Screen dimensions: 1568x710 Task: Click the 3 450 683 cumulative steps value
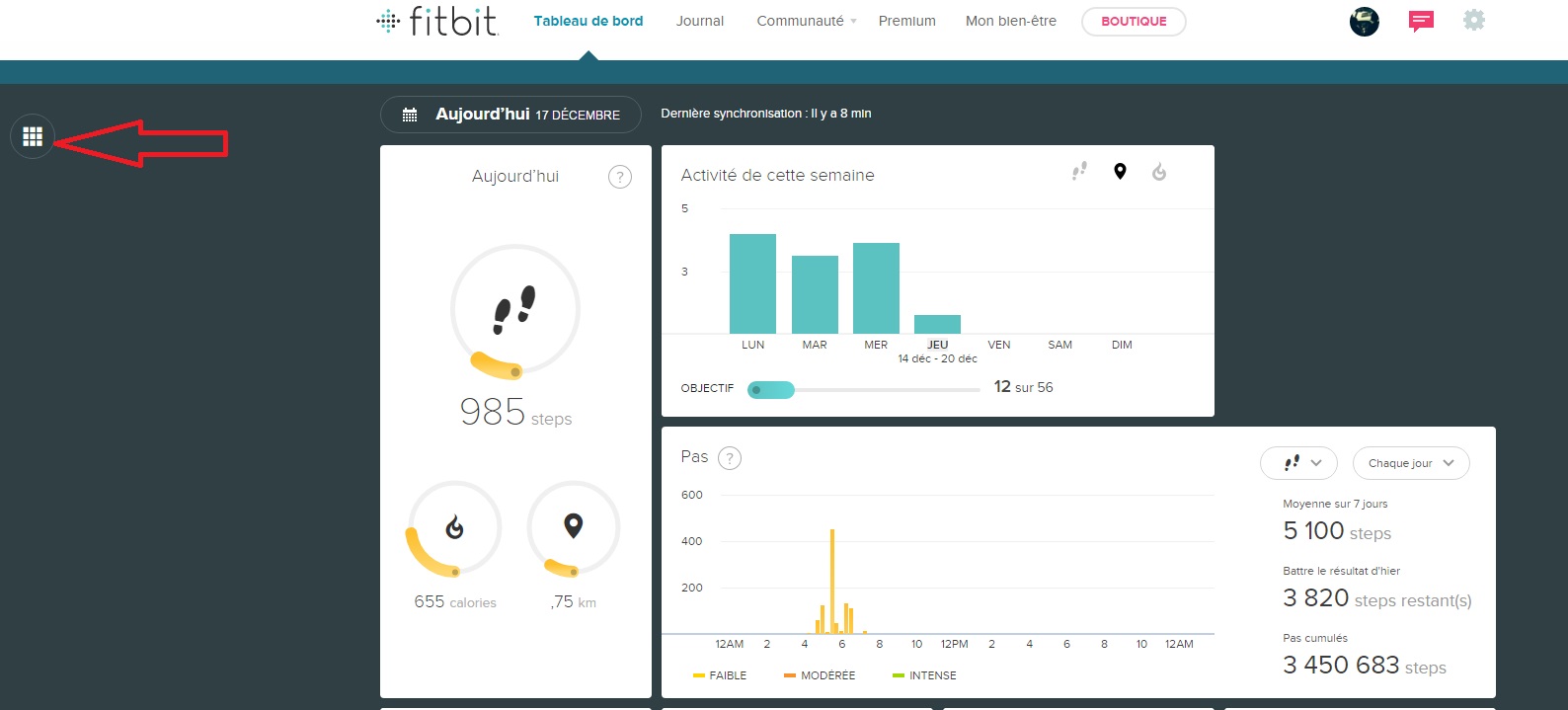pyautogui.click(x=1365, y=666)
